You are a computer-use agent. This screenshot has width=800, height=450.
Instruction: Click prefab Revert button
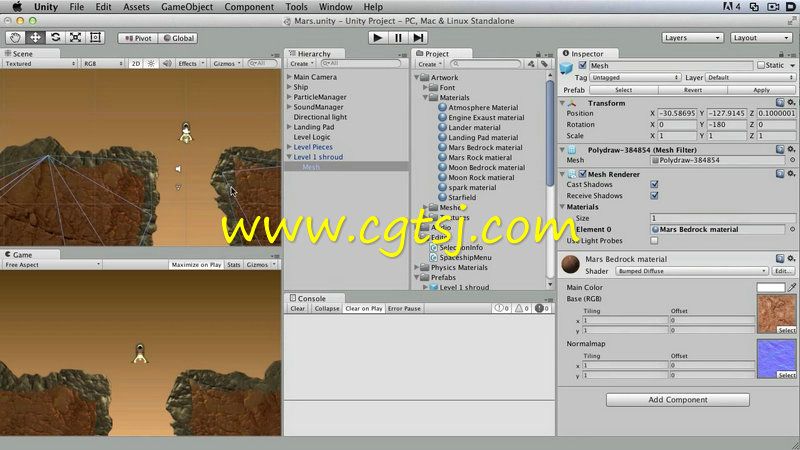coord(692,90)
